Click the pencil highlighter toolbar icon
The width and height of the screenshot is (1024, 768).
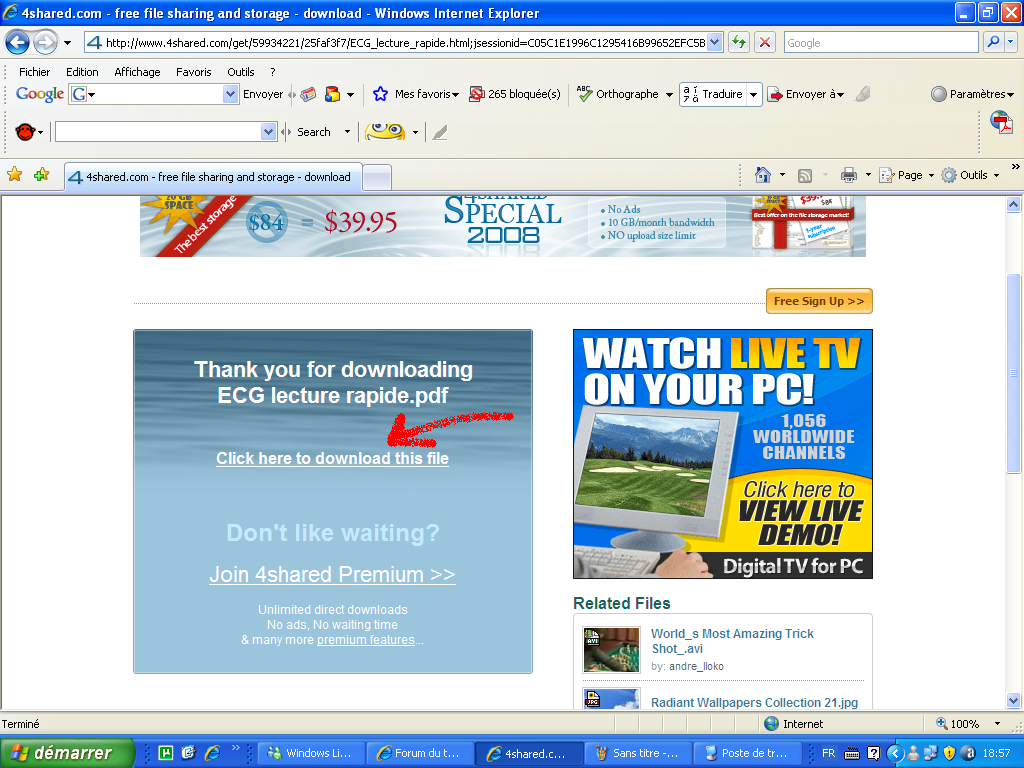click(x=440, y=132)
